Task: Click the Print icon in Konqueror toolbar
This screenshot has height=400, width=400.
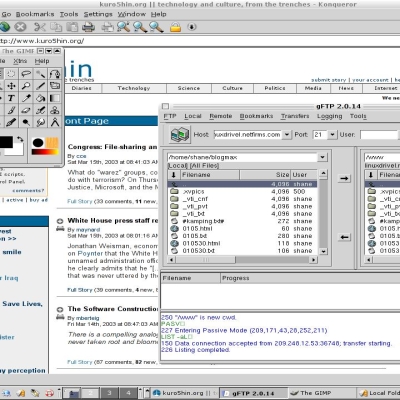Action: tap(88, 27)
